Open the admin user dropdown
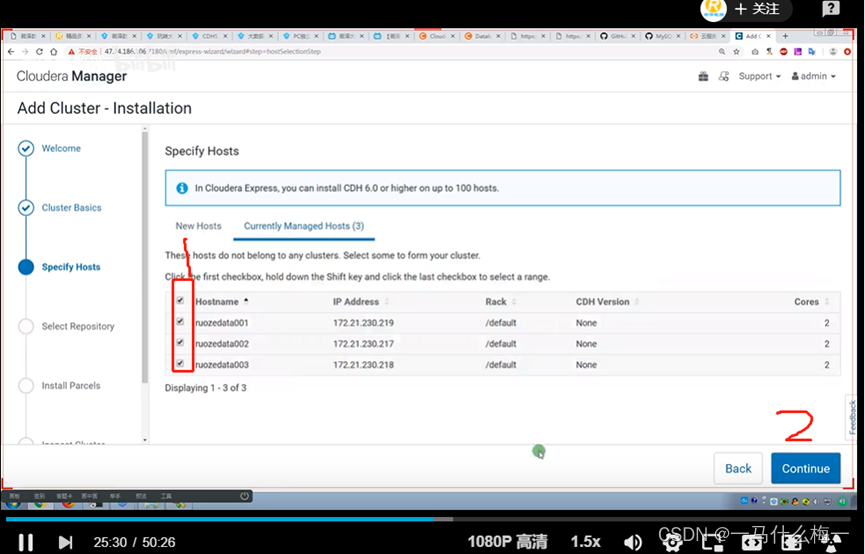The height and width of the screenshot is (554, 865). pos(814,76)
